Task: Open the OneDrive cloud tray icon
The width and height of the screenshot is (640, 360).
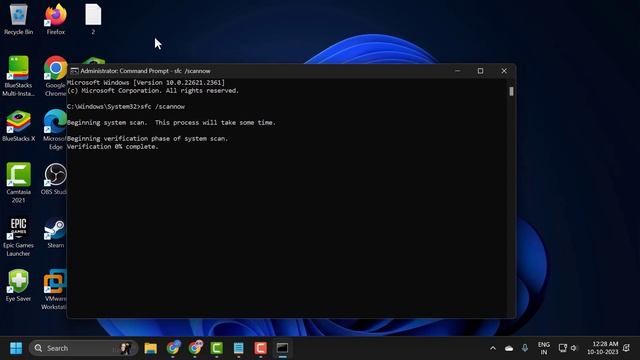Action: (x=509, y=348)
